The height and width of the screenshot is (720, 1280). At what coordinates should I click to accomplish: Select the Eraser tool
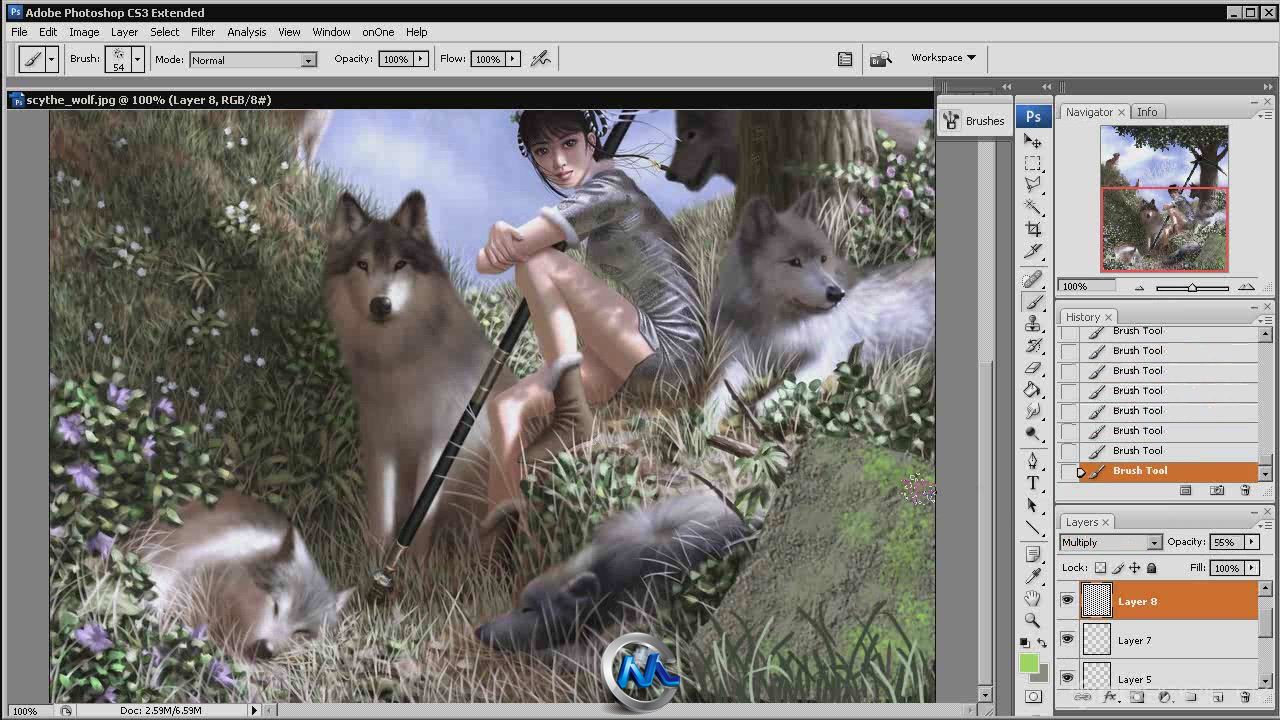coord(1033,368)
